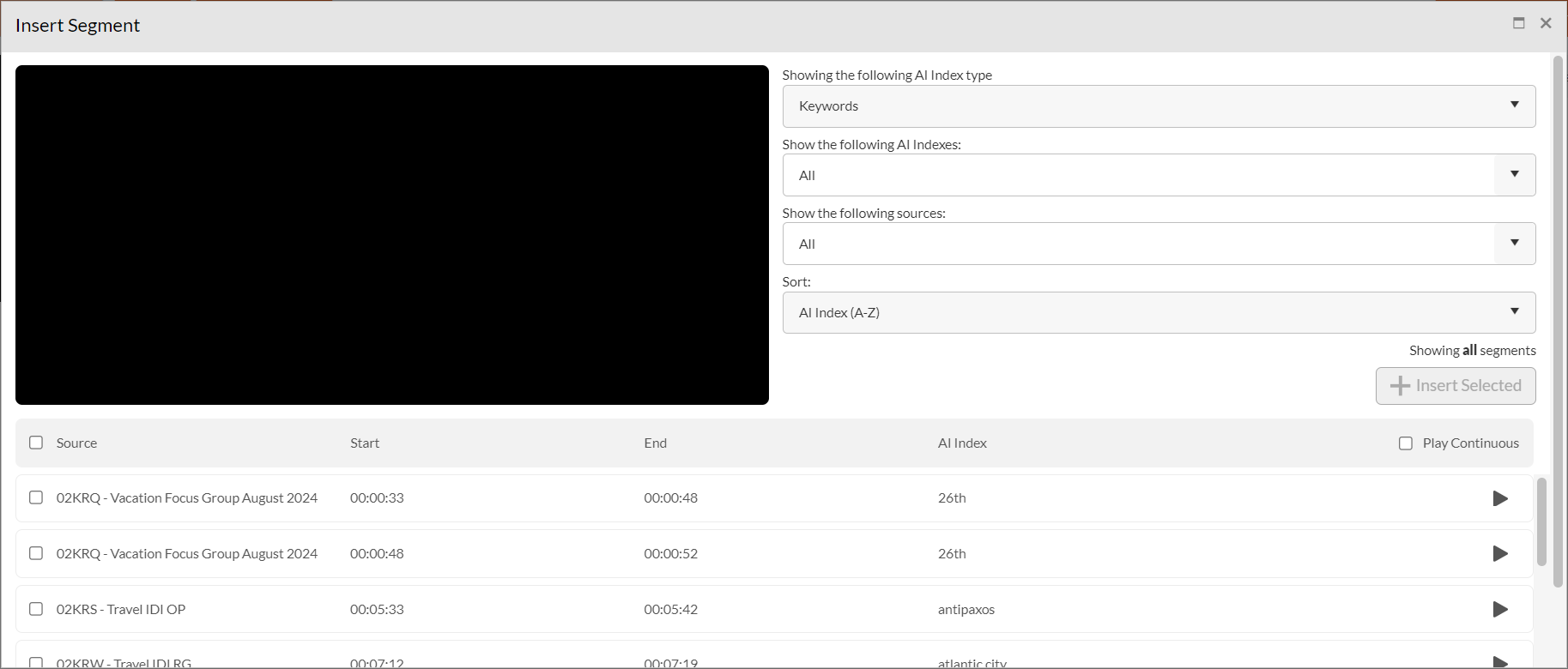Click the Start column header
This screenshot has width=1568, height=669.
[x=365, y=443]
